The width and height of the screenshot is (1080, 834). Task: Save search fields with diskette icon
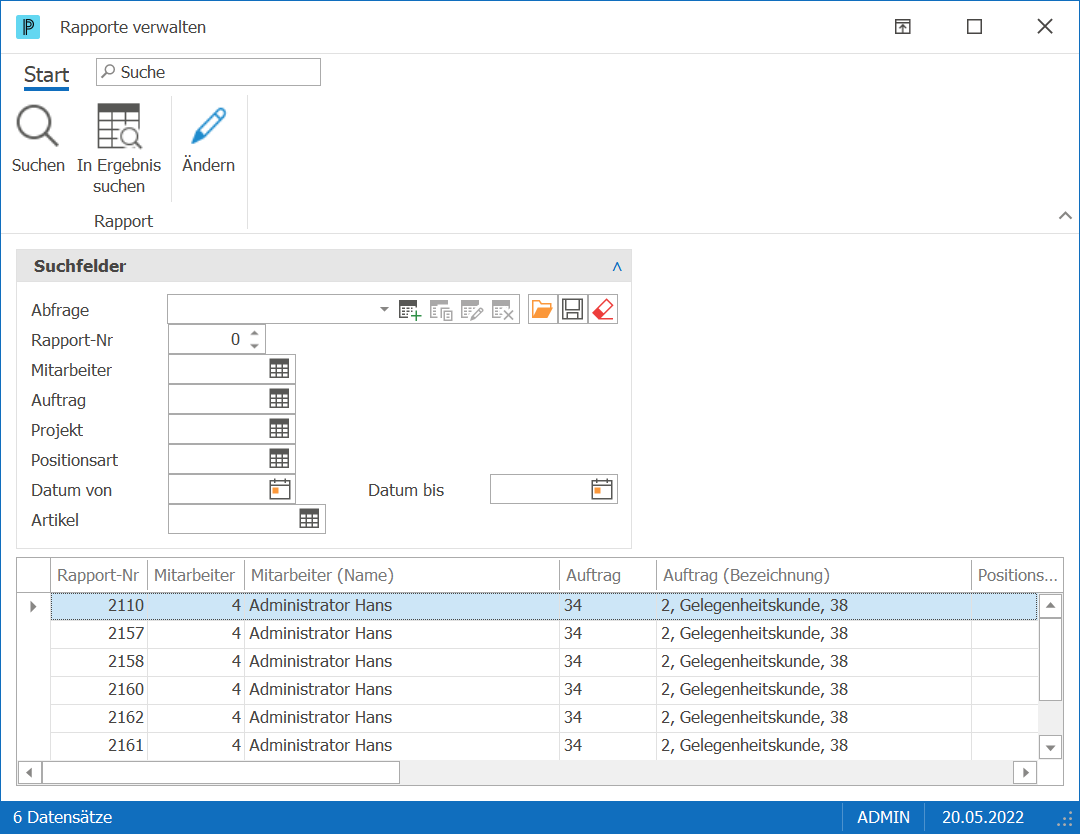tap(572, 309)
